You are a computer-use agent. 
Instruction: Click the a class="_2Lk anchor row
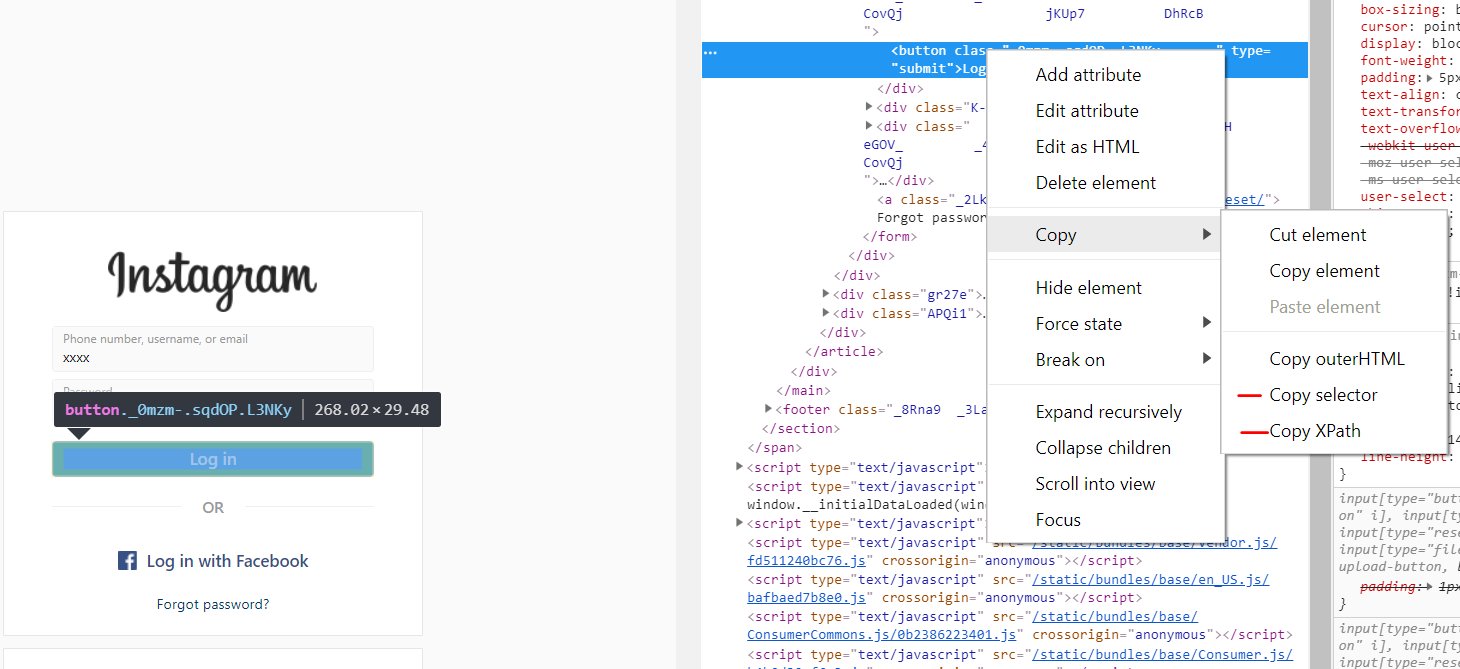933,200
